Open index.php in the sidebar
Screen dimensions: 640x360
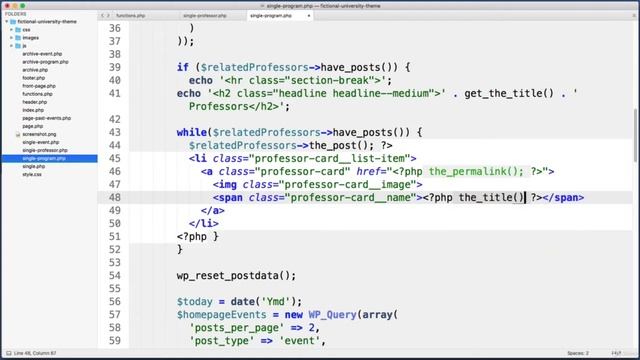click(33, 110)
